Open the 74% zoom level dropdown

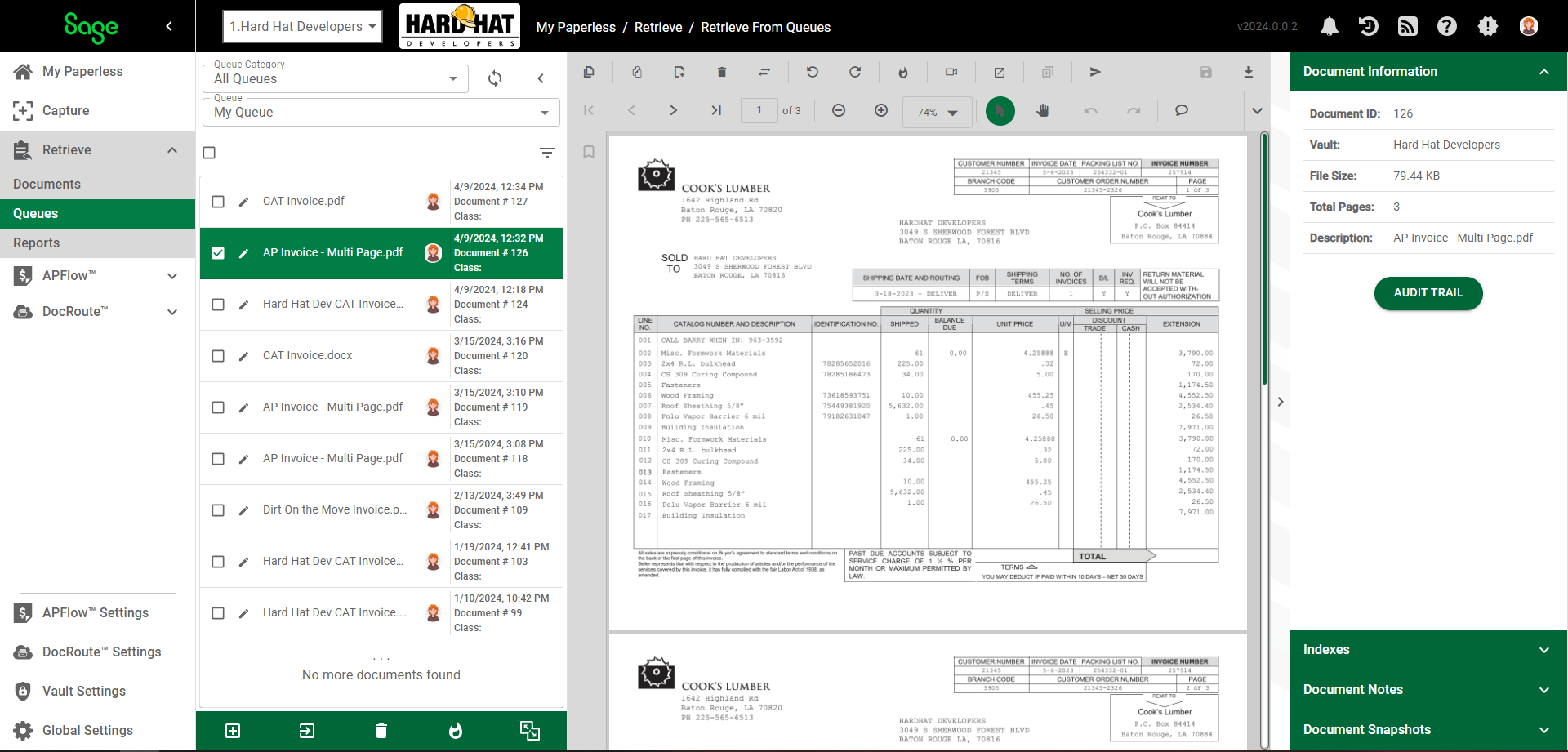tap(938, 112)
